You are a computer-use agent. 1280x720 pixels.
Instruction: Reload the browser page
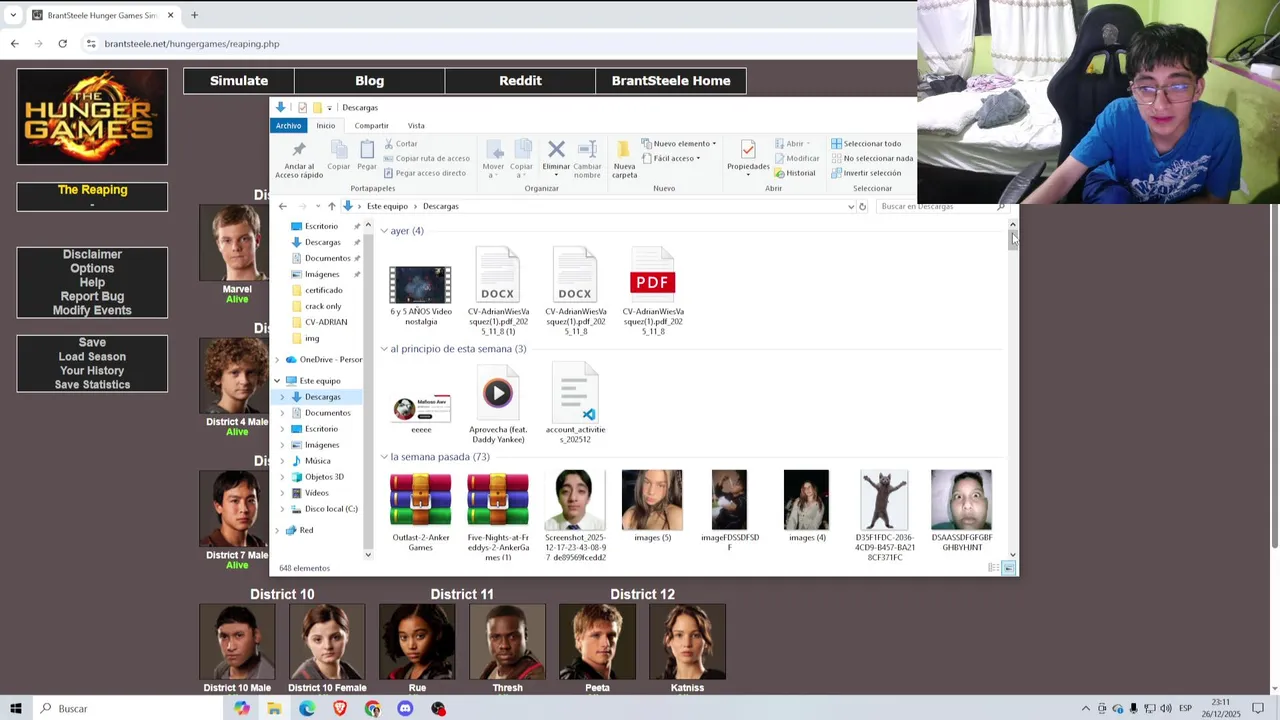tap(62, 44)
